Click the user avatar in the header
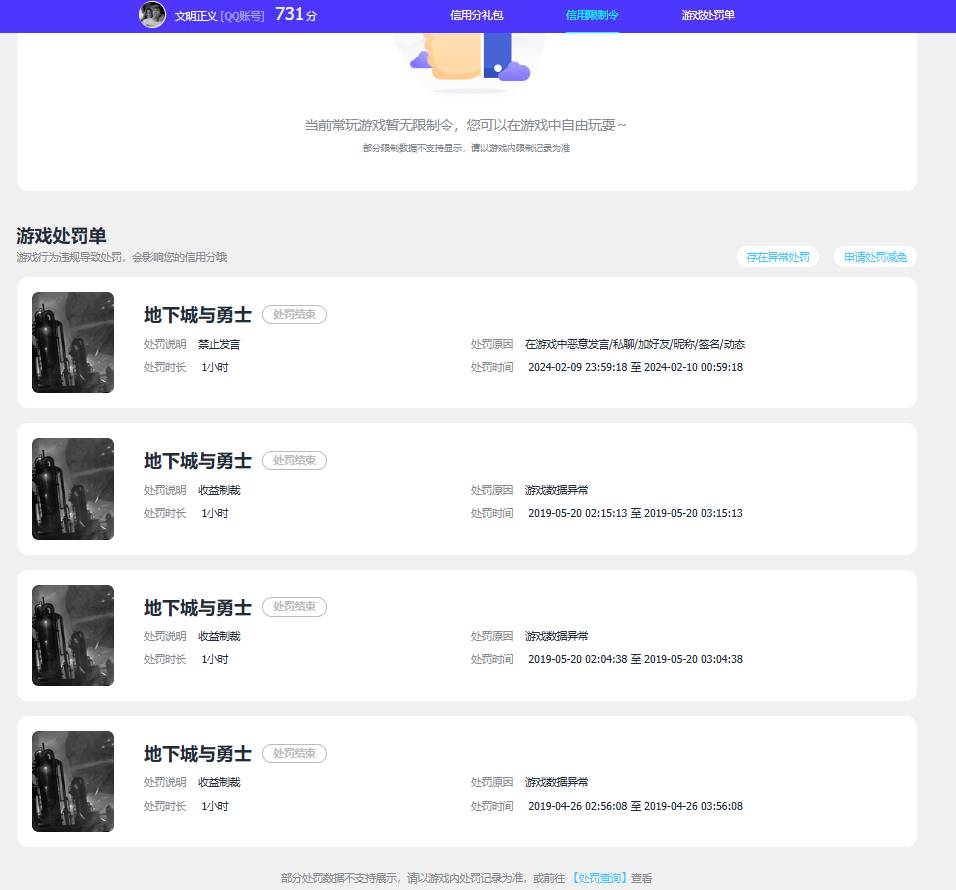 pyautogui.click(x=152, y=15)
